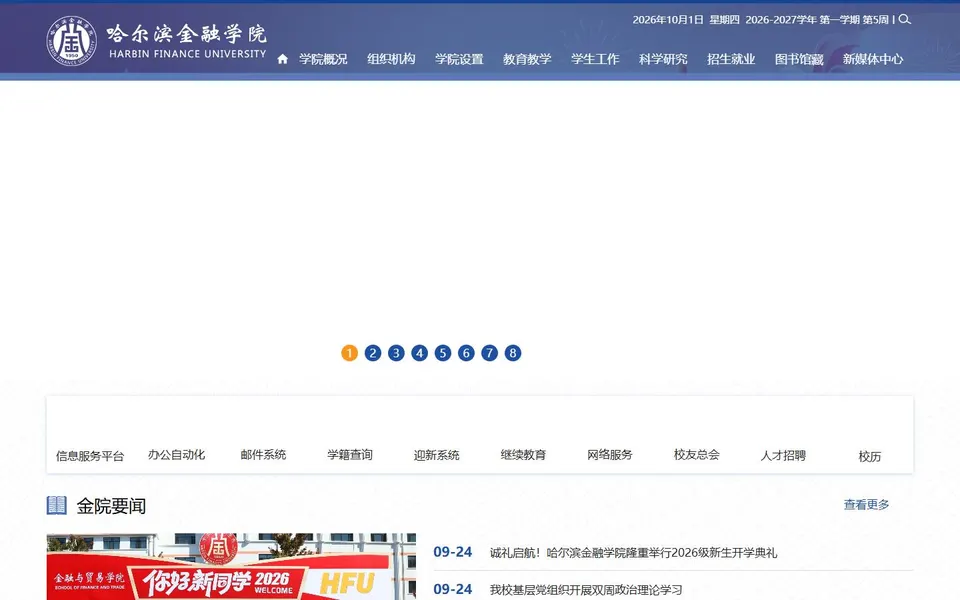Show carousel slide 7
Screen dimensions: 960x600
tap(489, 353)
